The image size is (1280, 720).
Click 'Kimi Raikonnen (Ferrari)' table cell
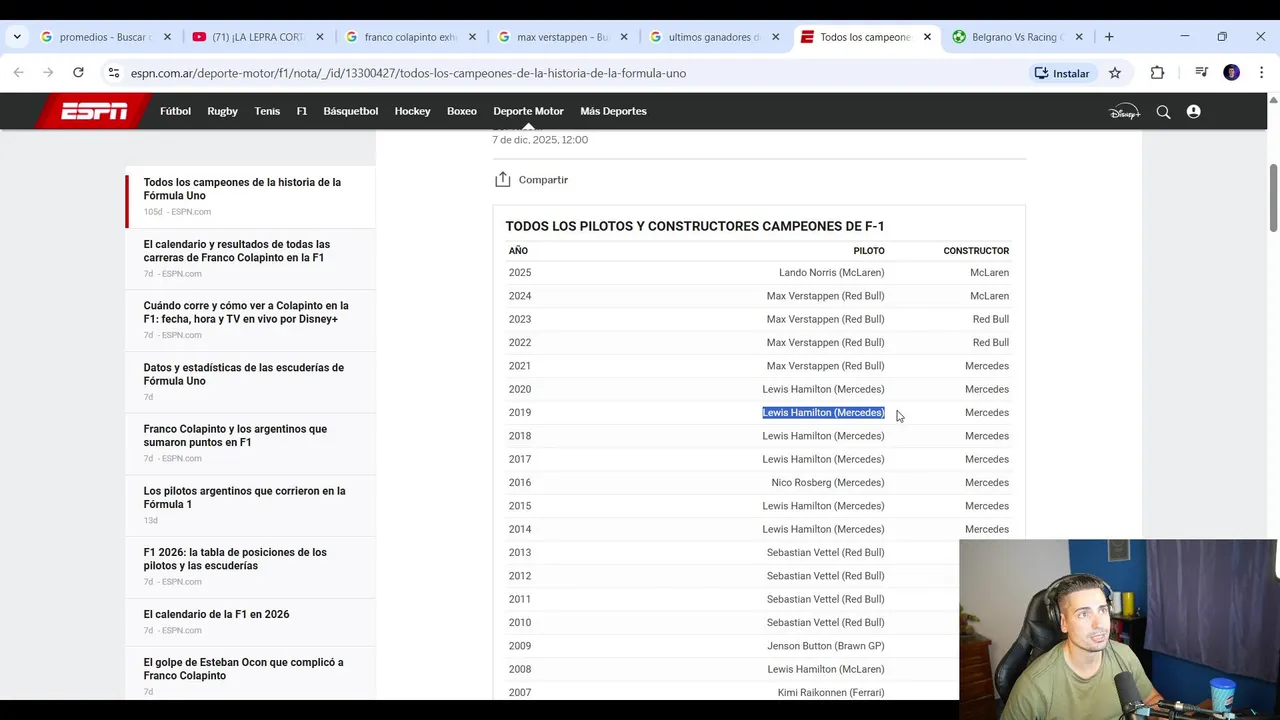pyautogui.click(x=831, y=693)
